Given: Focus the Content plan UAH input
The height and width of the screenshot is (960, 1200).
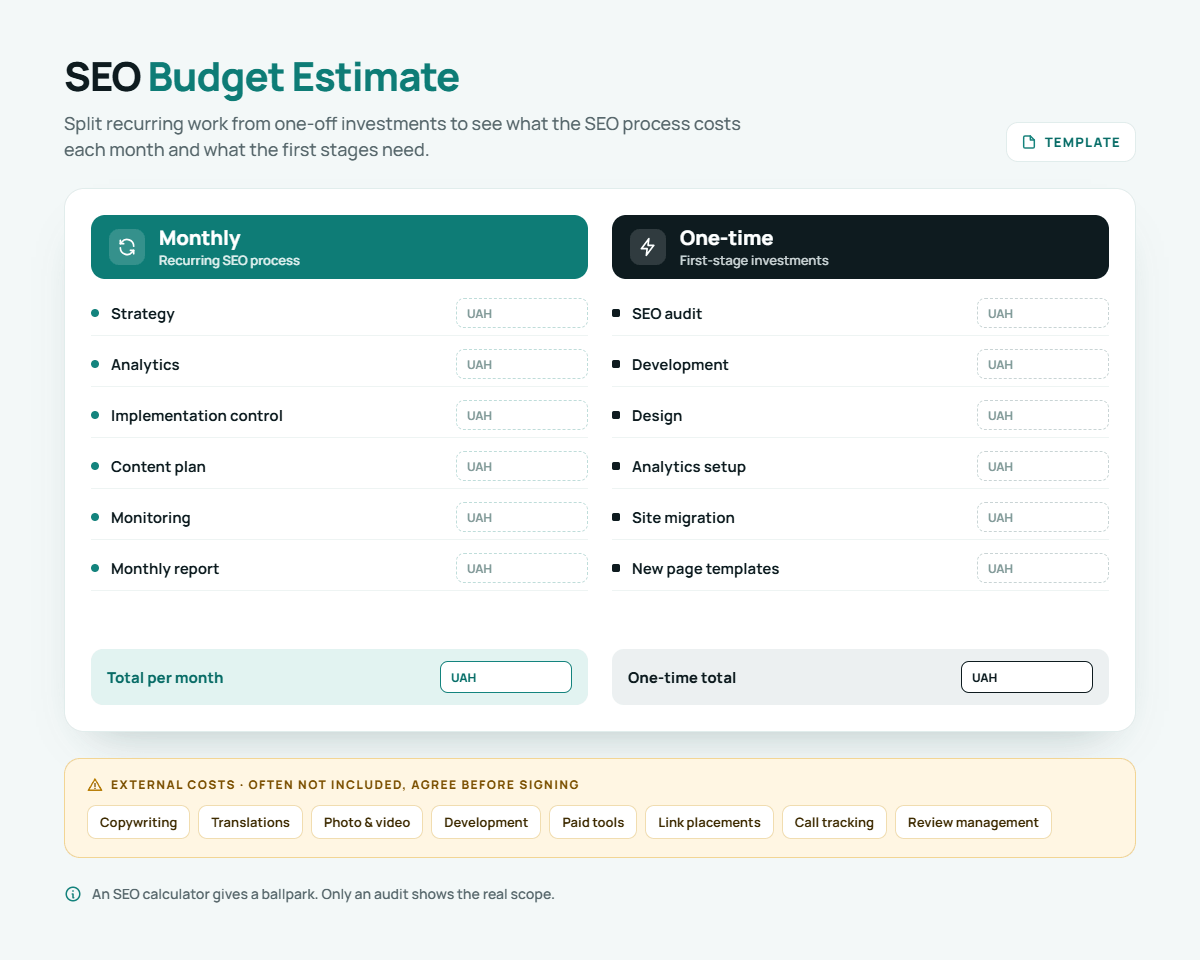Looking at the screenshot, I should point(522,466).
